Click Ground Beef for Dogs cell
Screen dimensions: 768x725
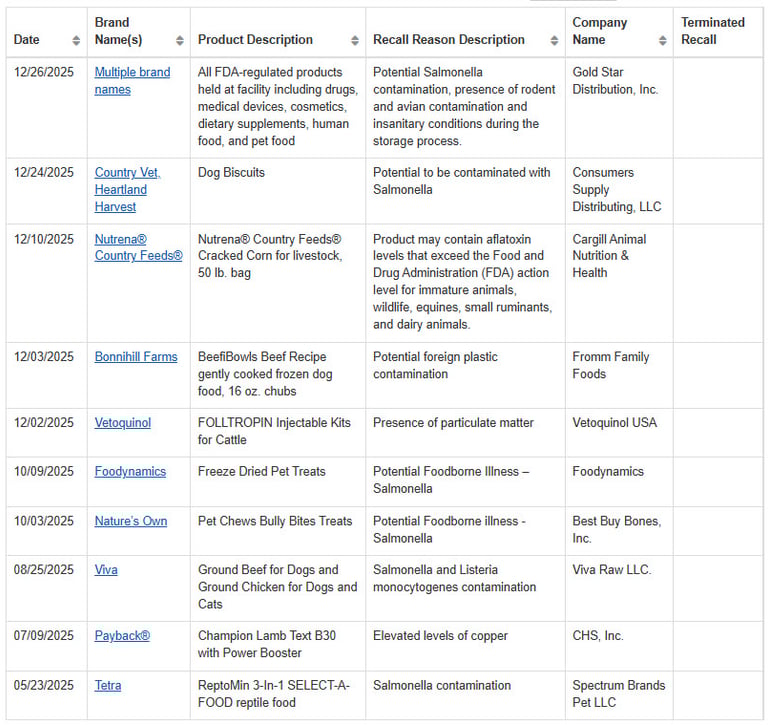[278, 587]
